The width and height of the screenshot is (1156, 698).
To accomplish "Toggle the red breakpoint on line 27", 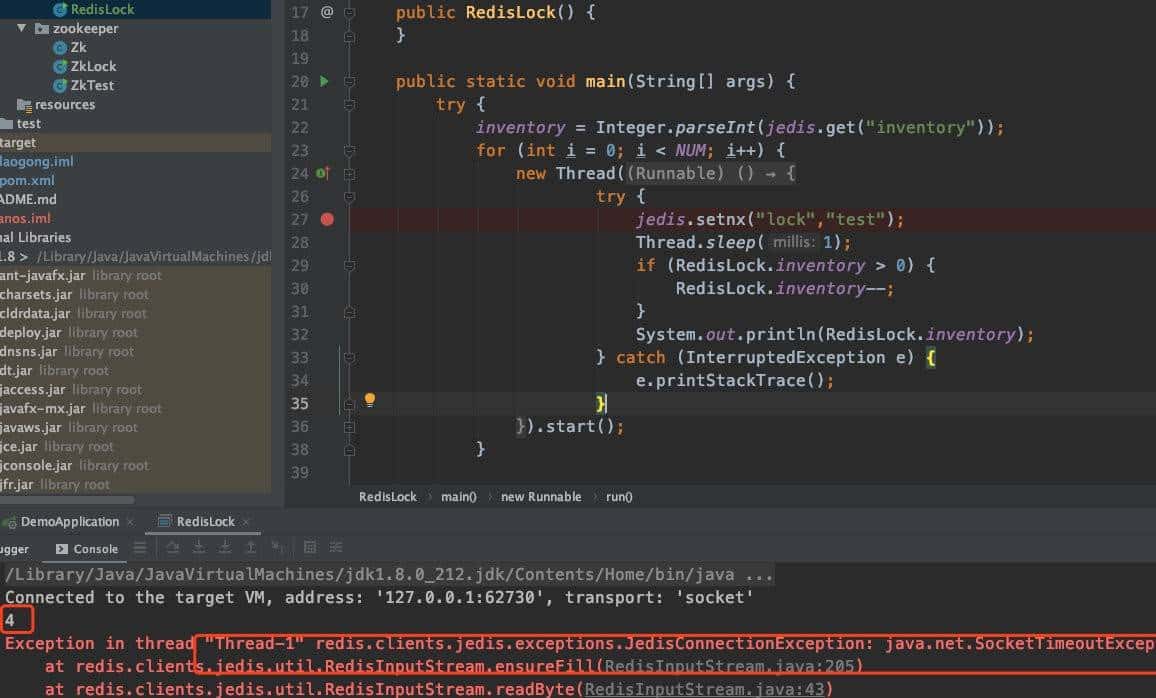I will pyautogui.click(x=327, y=219).
